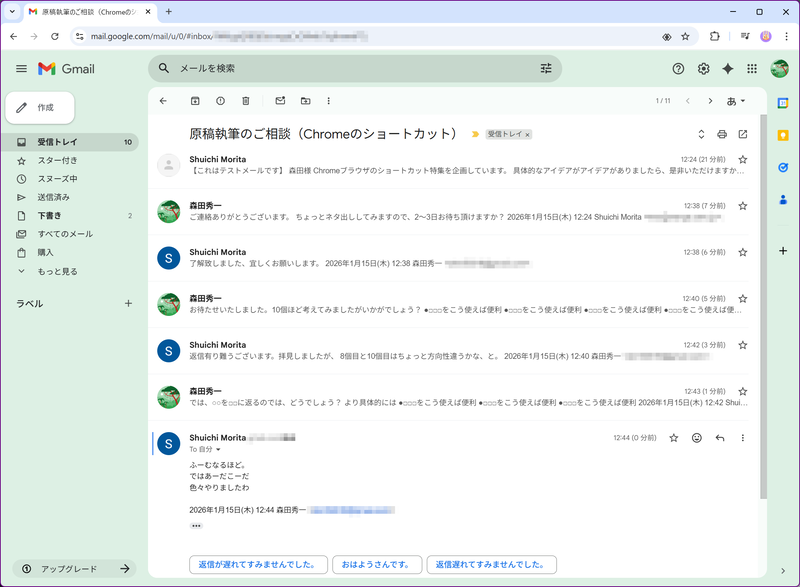Click the compose (作成) button

[x=40, y=108]
